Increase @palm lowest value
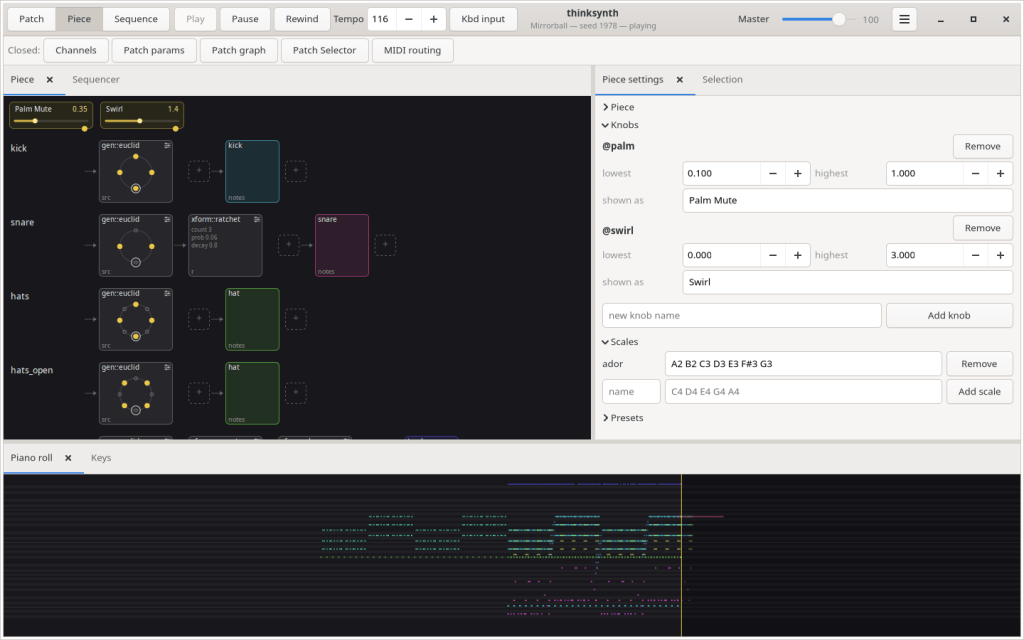Image resolution: width=1024 pixels, height=640 pixels. [x=797, y=173]
